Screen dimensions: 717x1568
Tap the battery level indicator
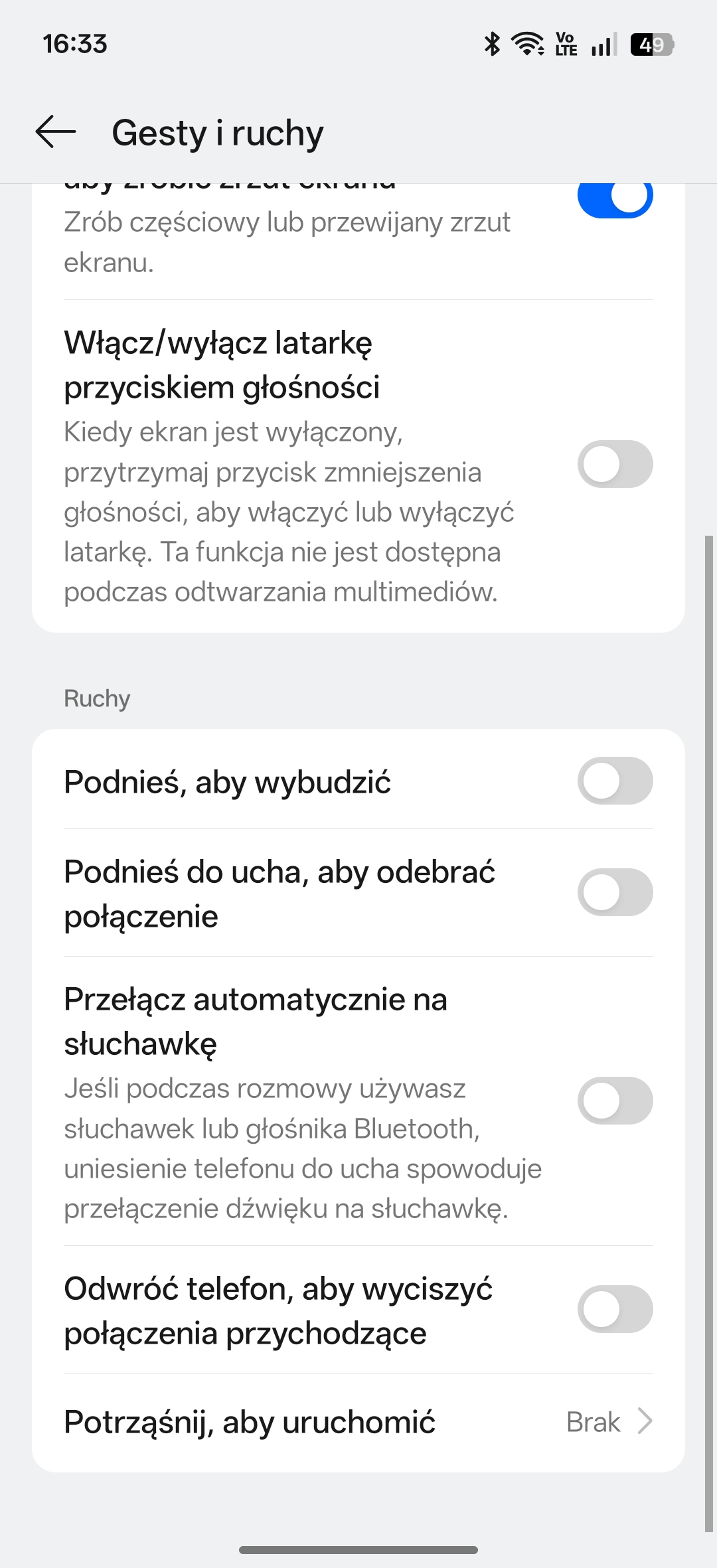(x=652, y=44)
